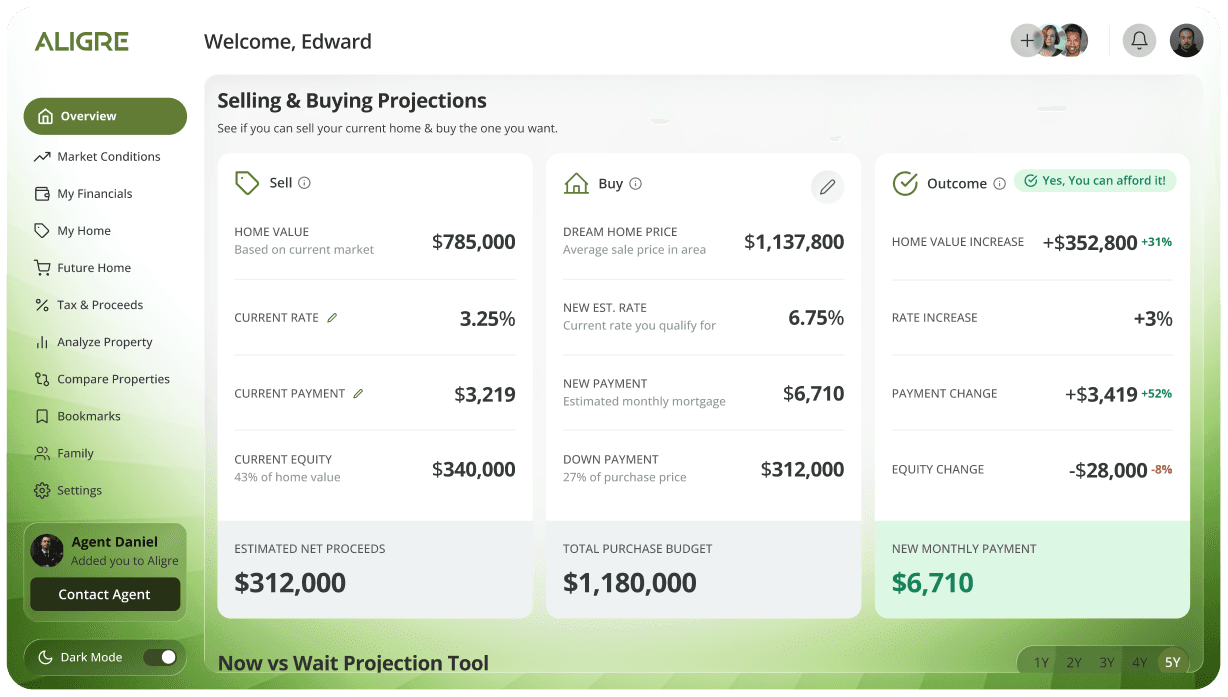Click the $785,000 home value
This screenshot has width=1228, height=697.
(x=474, y=242)
